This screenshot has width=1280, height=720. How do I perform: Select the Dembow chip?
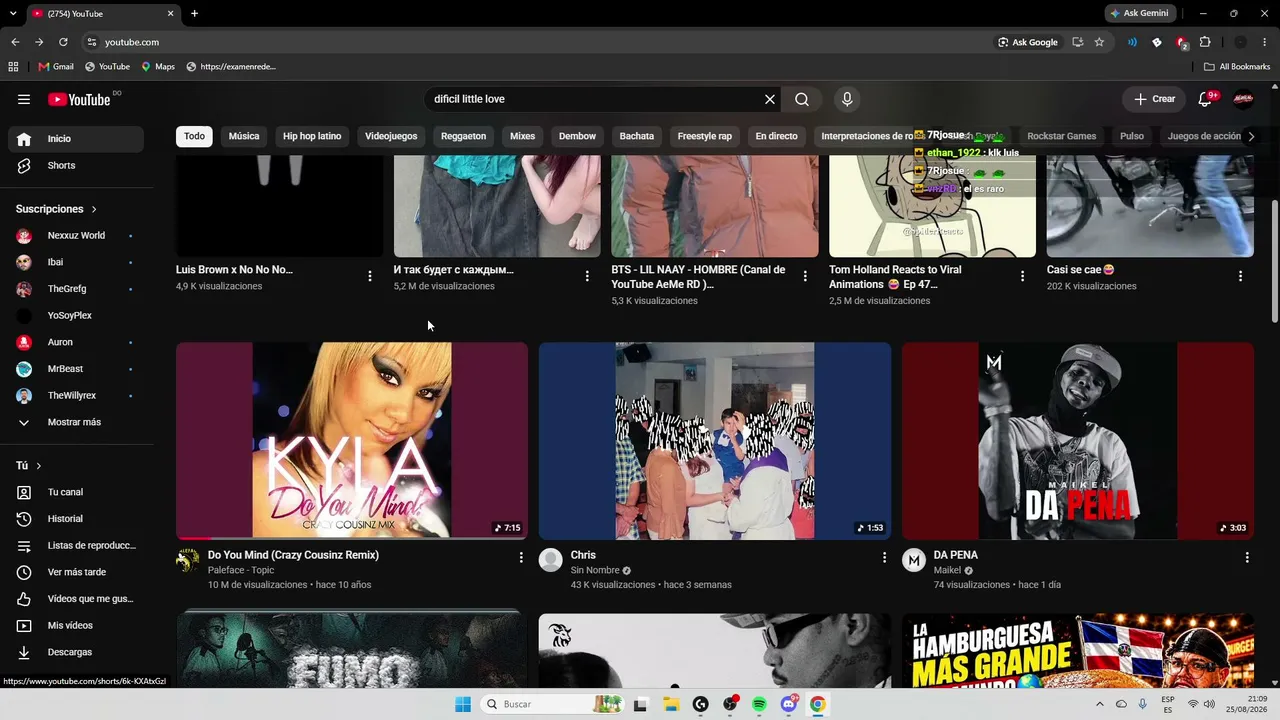(577, 136)
